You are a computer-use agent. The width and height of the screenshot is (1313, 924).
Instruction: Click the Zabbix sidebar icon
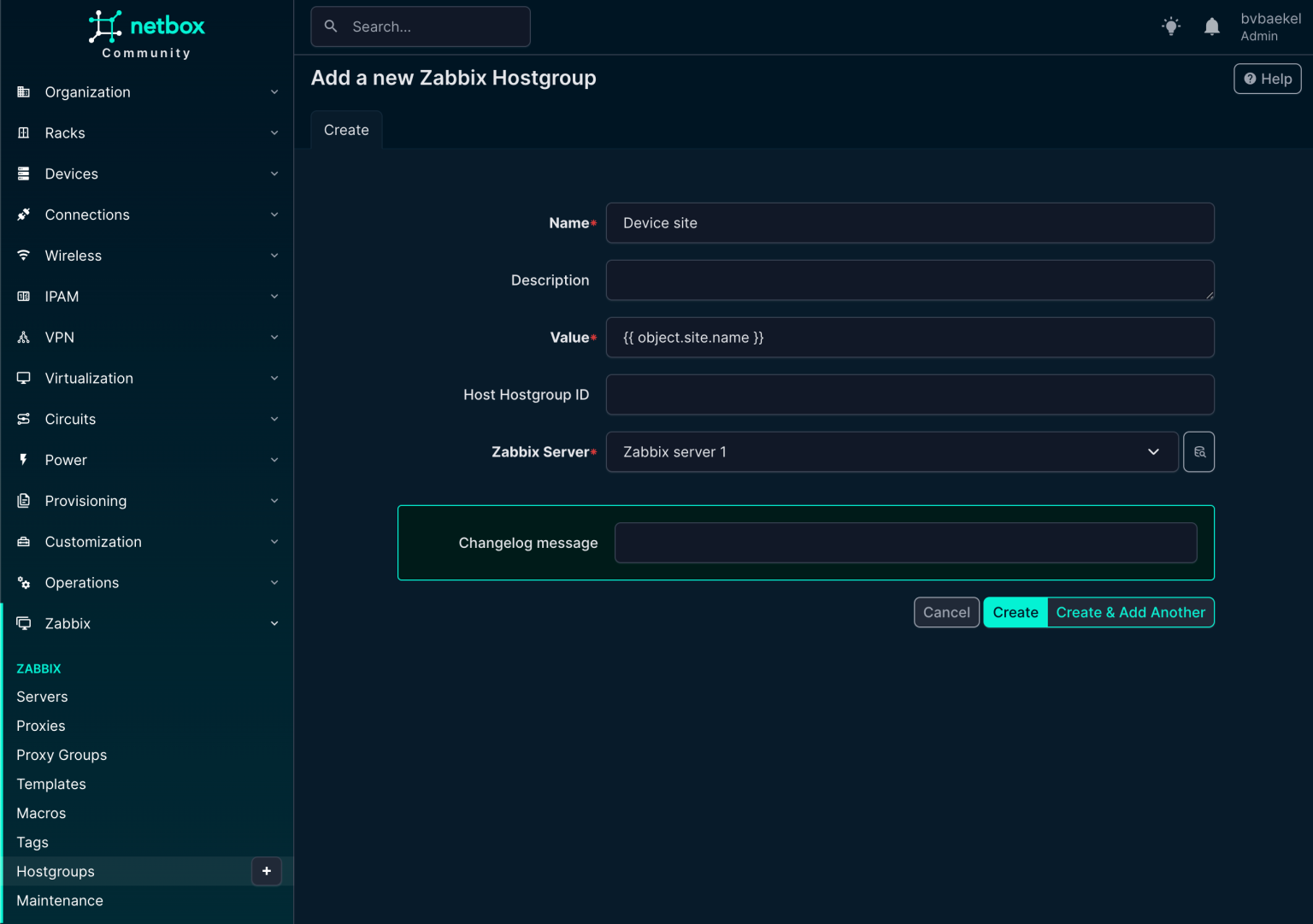pyautogui.click(x=23, y=623)
